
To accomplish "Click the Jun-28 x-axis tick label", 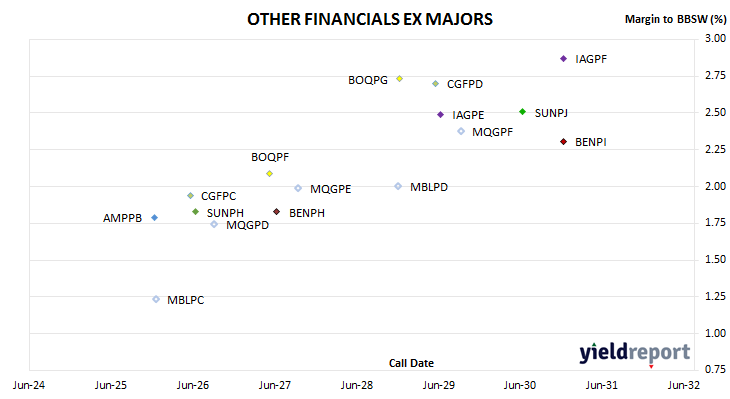I will [x=357, y=385].
